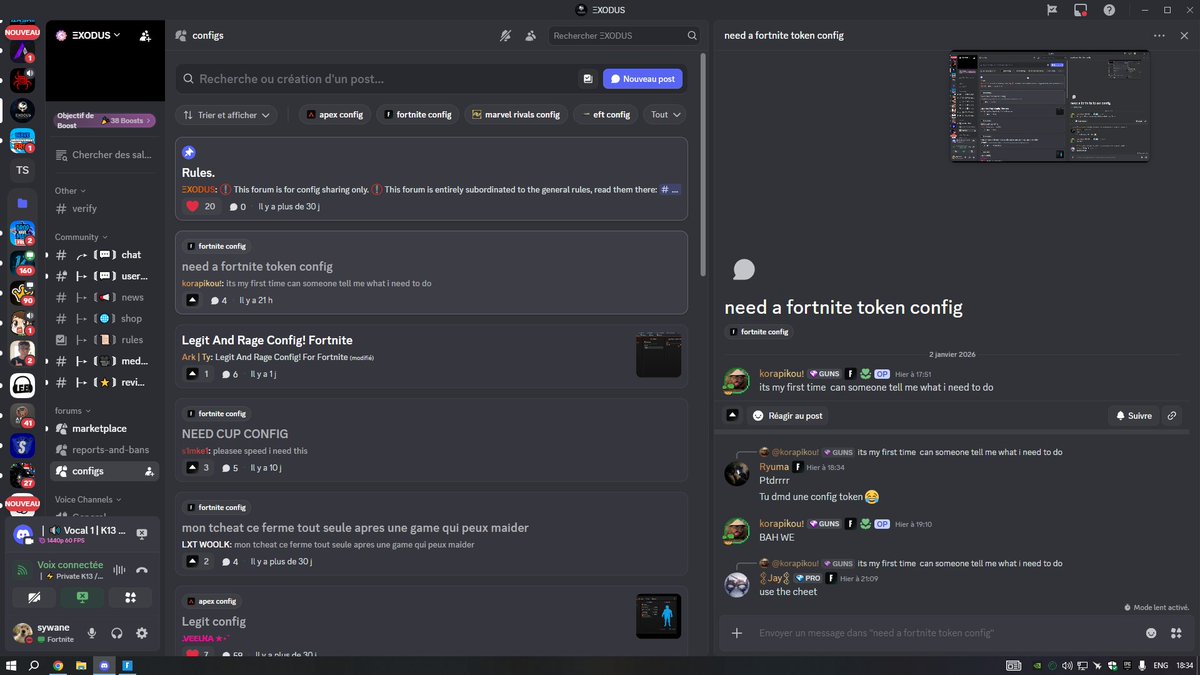
Task: Attach image icon in post search bar
Action: pyautogui.click(x=588, y=79)
